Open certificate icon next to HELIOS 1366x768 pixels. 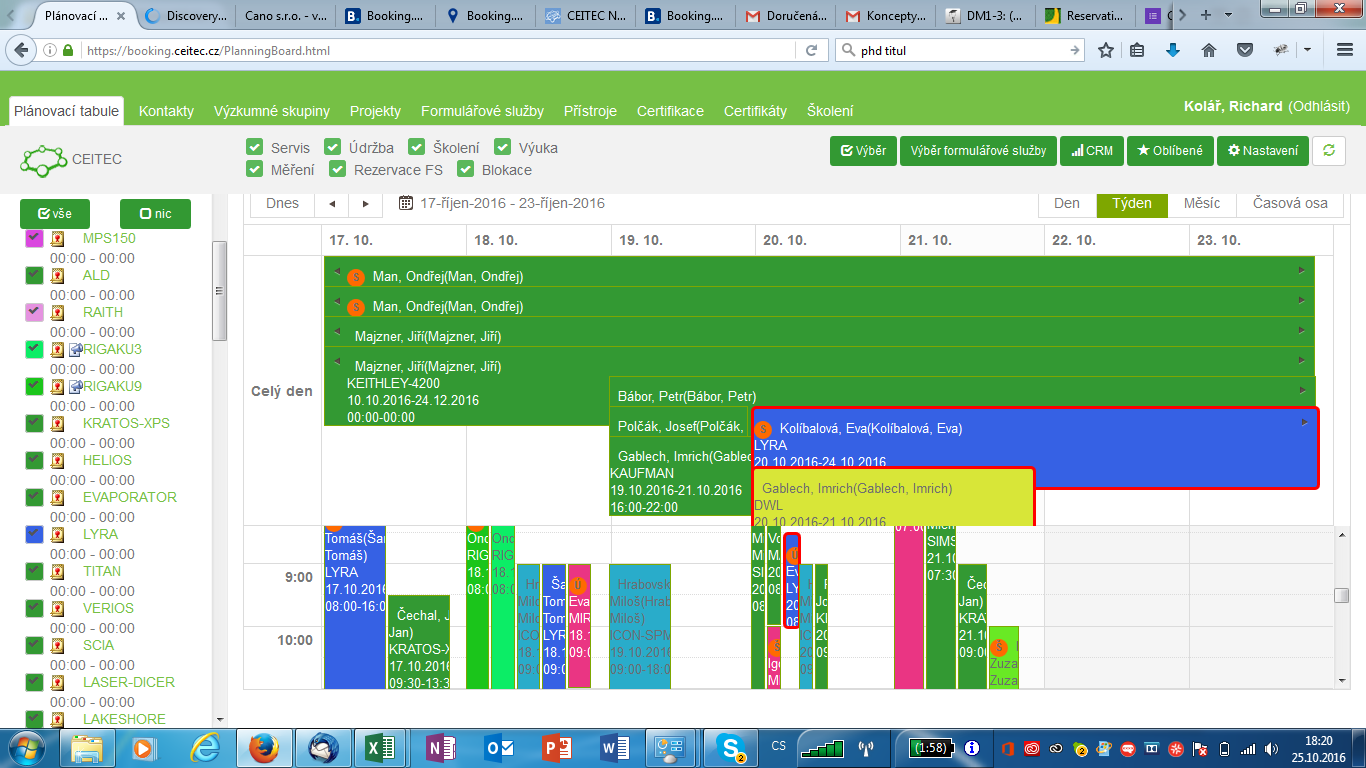coord(57,461)
